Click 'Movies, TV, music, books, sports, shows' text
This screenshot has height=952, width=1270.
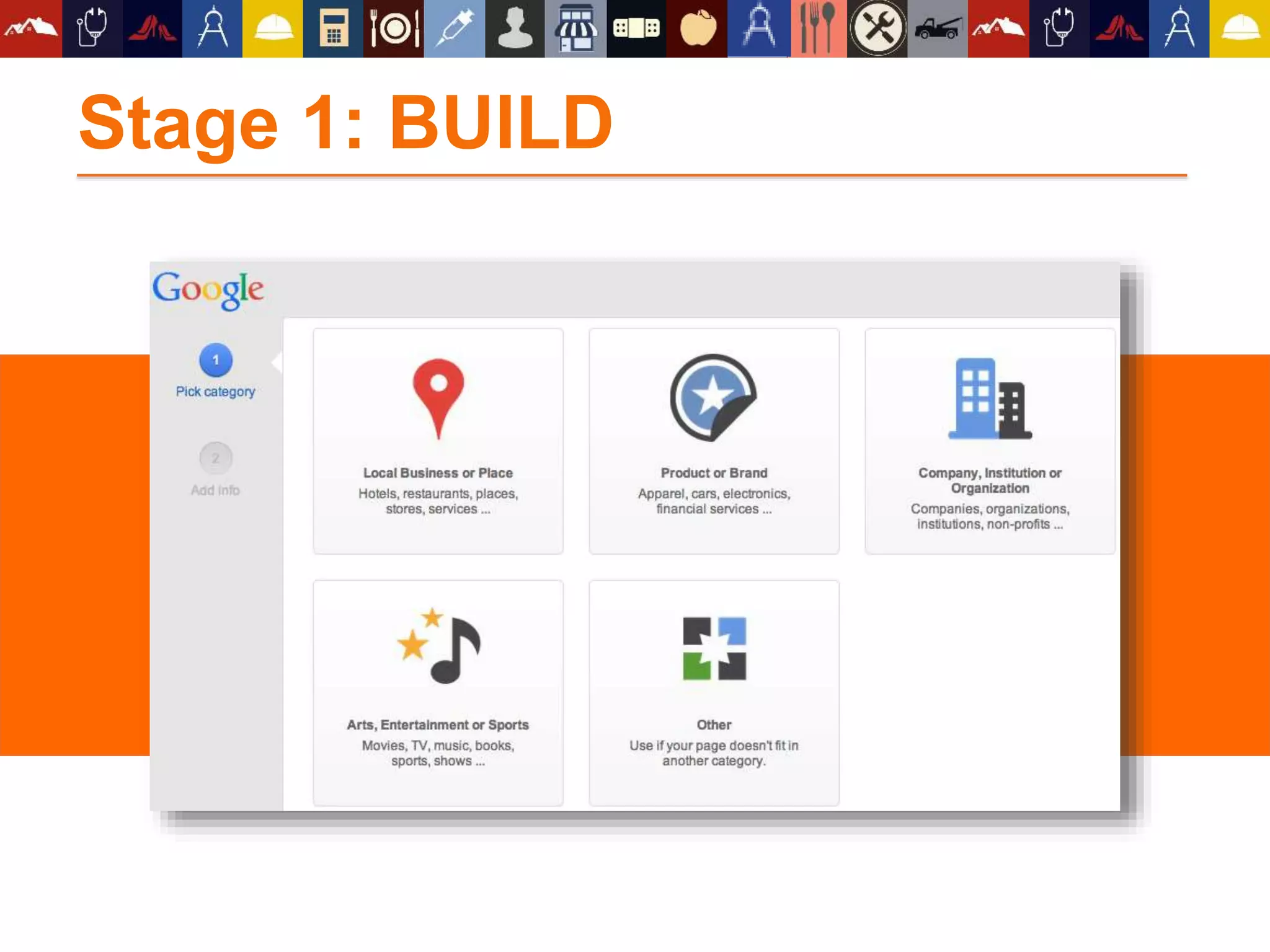coord(438,753)
